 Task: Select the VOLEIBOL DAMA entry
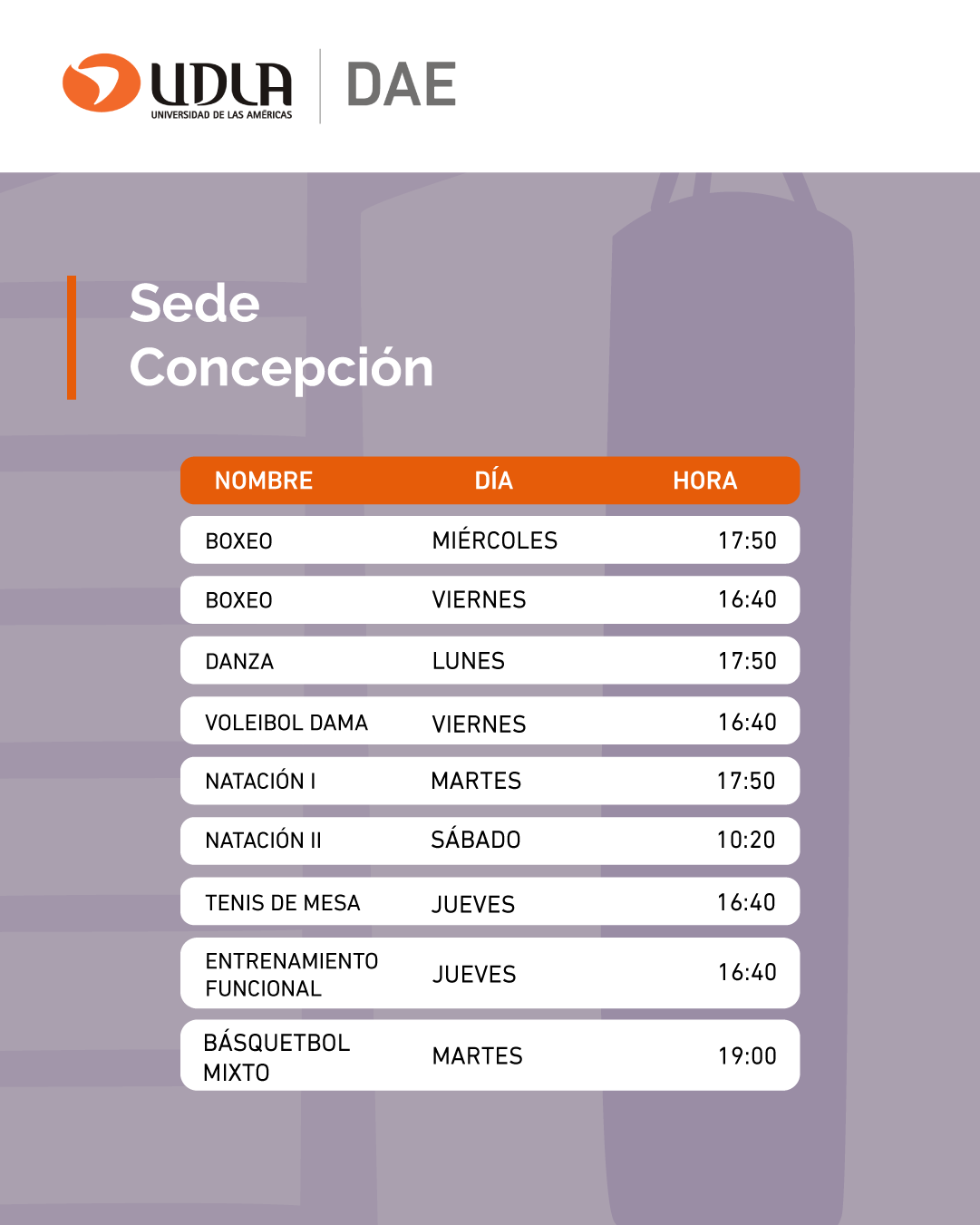(286, 723)
